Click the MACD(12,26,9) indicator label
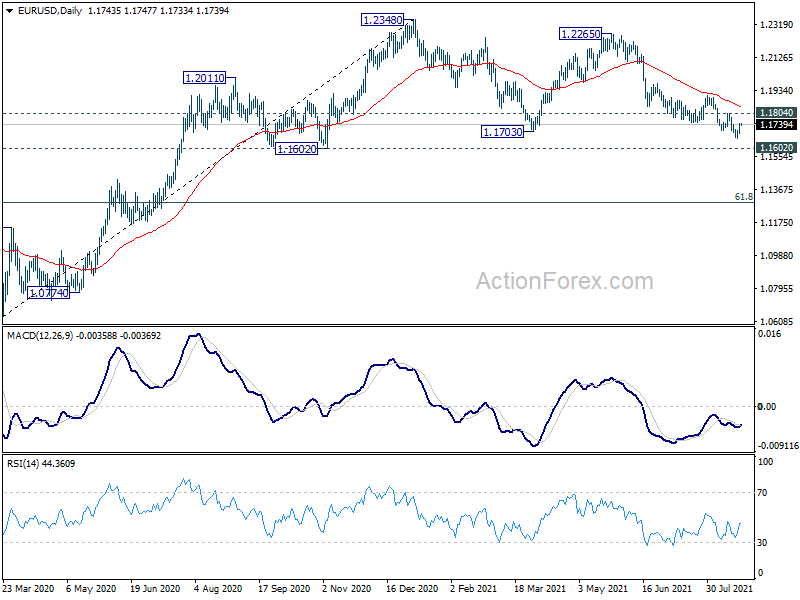Viewport: 800px width, 600px height. coord(40,336)
